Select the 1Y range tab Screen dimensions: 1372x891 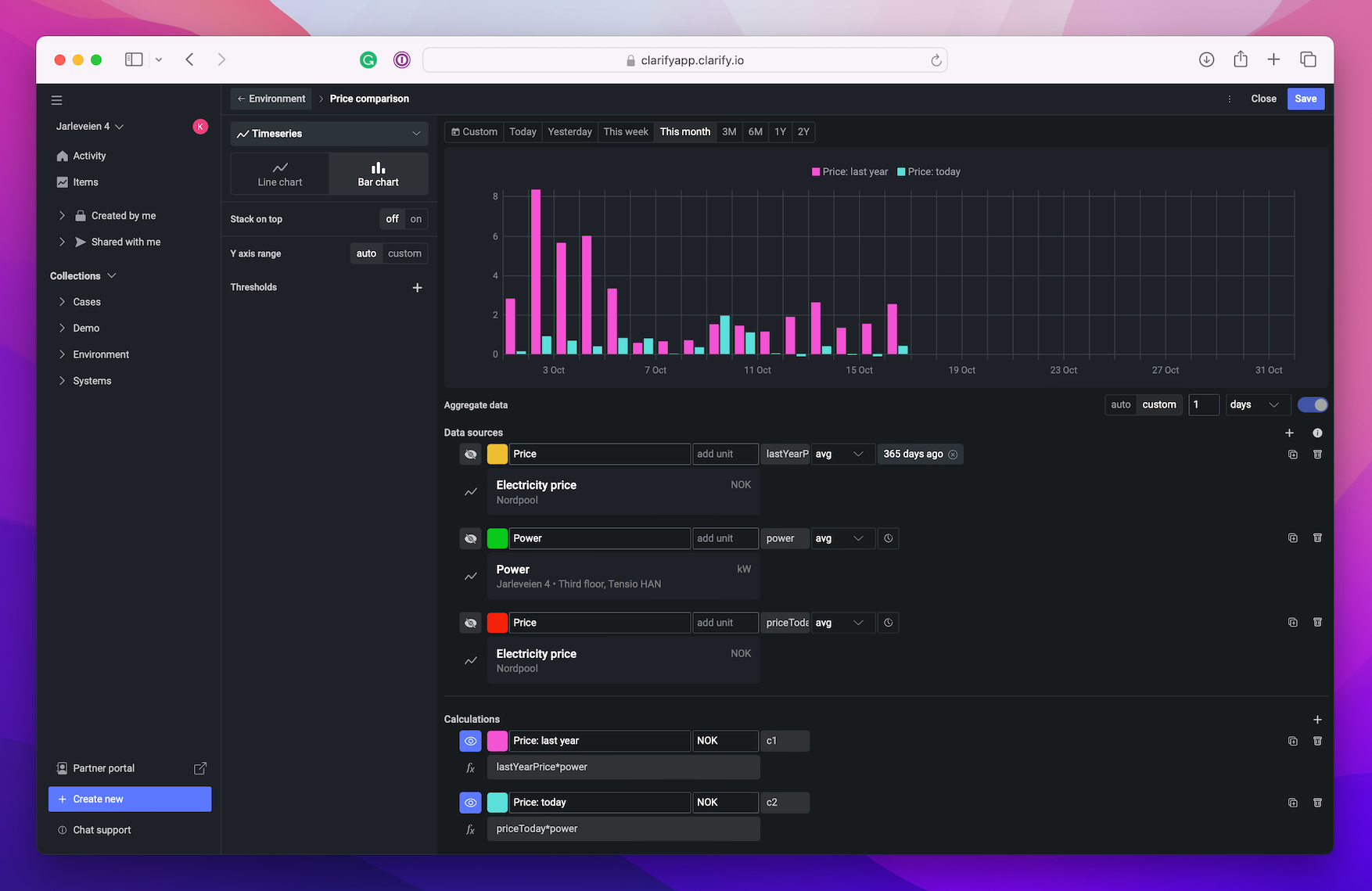point(780,131)
